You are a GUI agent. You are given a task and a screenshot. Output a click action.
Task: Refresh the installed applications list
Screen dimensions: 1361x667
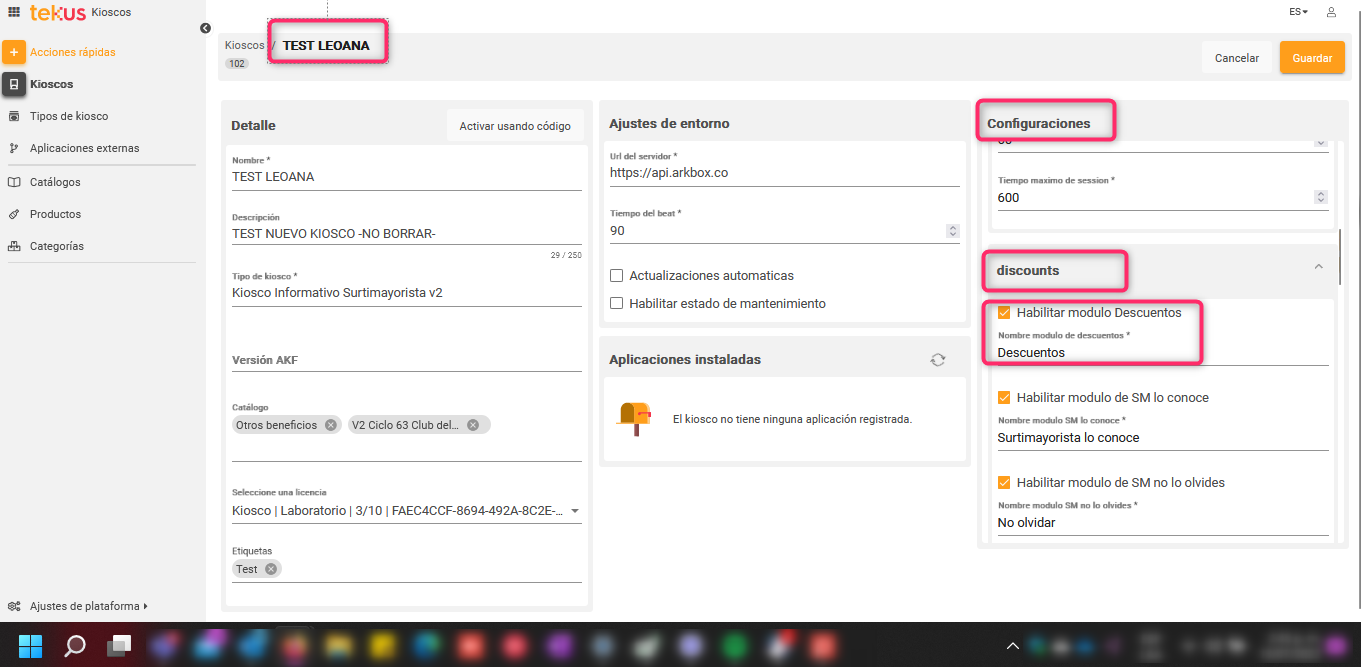tap(937, 360)
